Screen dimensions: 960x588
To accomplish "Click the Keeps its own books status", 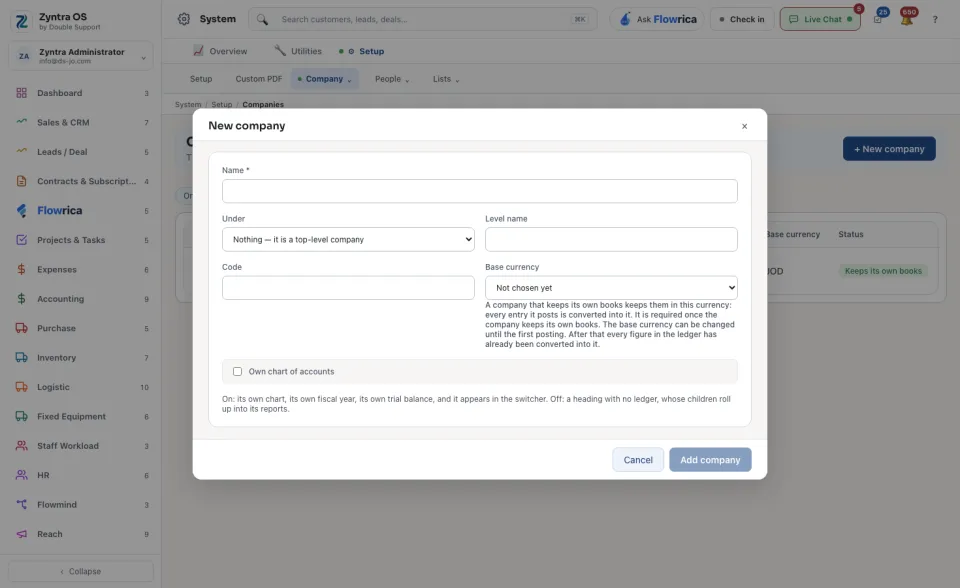I will click(x=883, y=271).
